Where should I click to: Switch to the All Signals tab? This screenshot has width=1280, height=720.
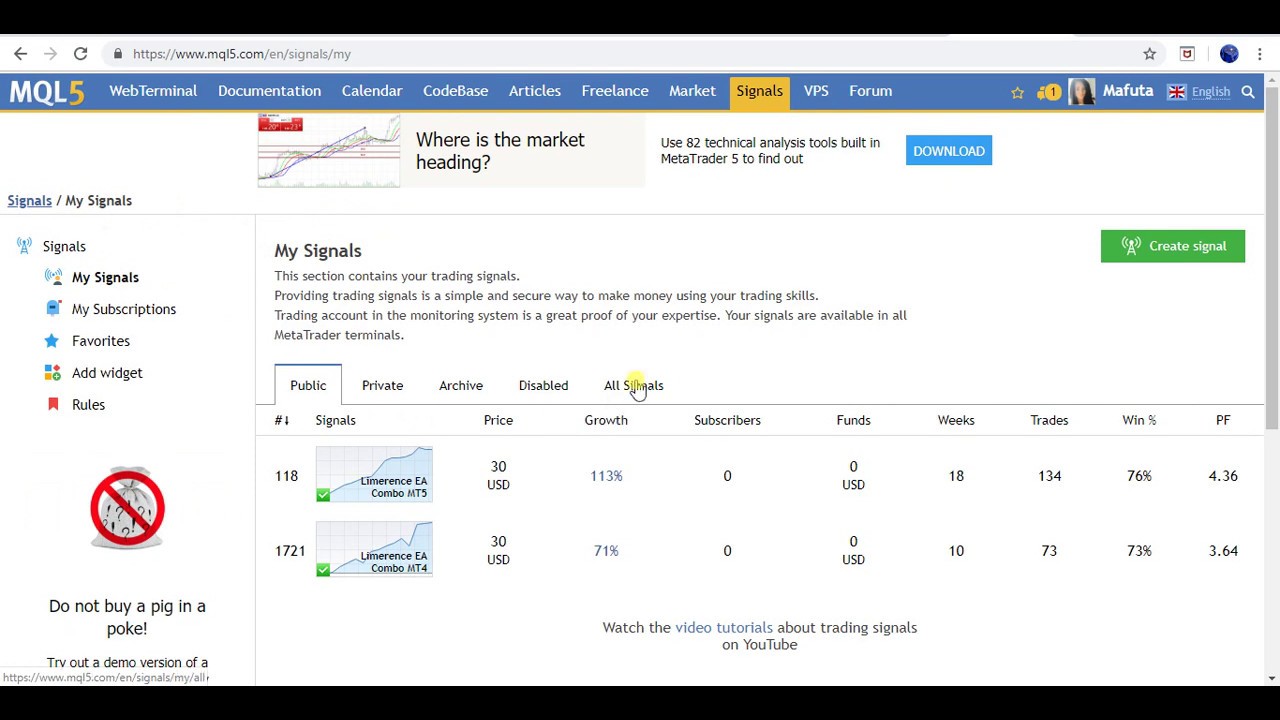(633, 385)
